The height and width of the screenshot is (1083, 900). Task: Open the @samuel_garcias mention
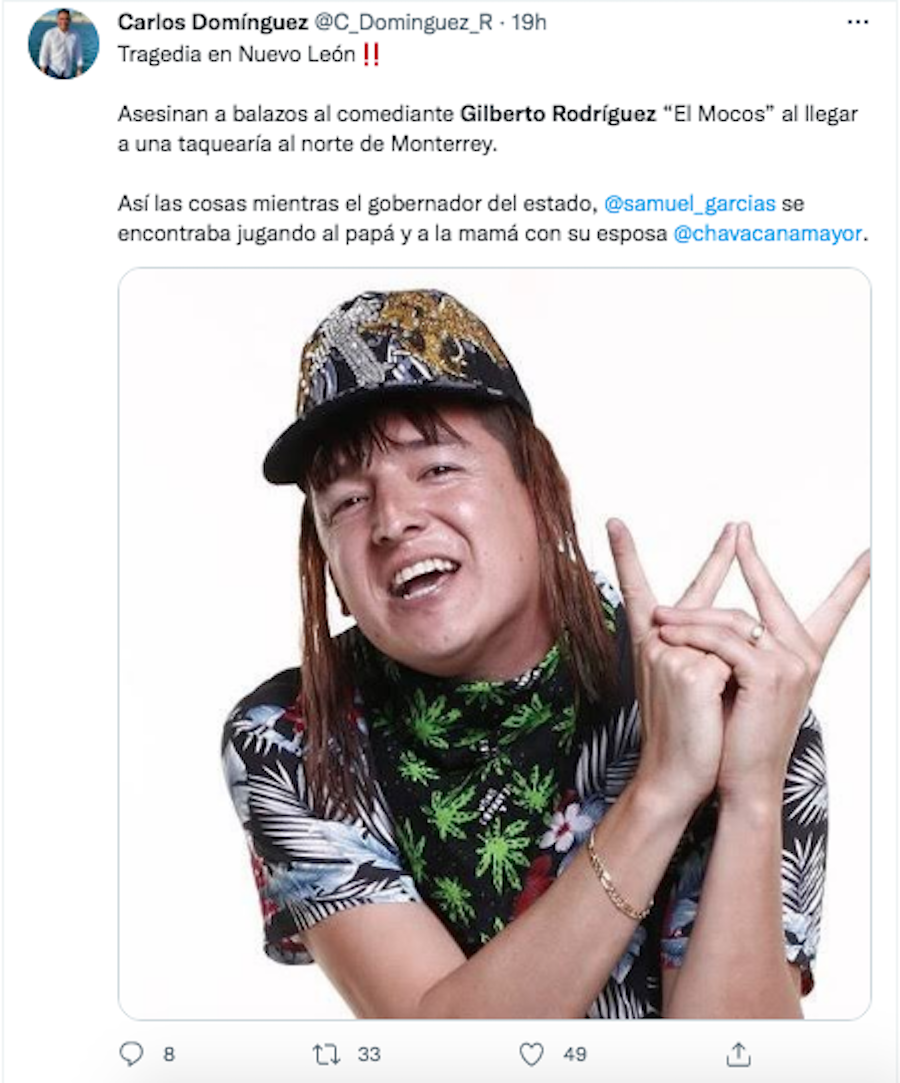click(689, 204)
